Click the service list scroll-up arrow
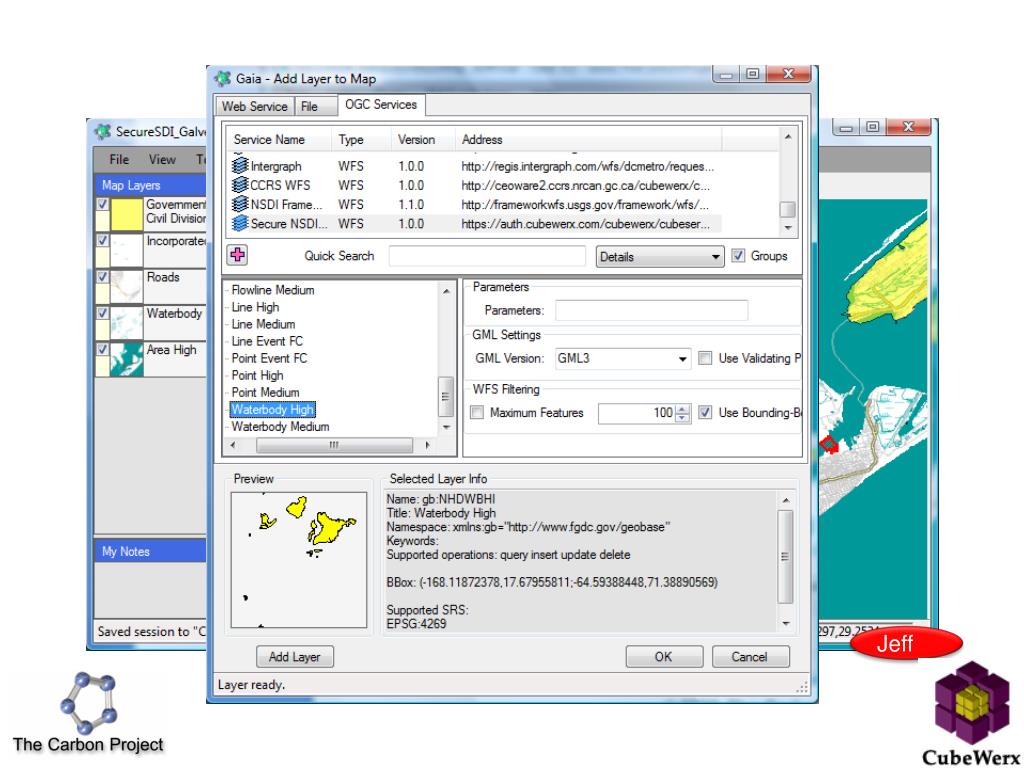1024x768 pixels. coord(788,136)
